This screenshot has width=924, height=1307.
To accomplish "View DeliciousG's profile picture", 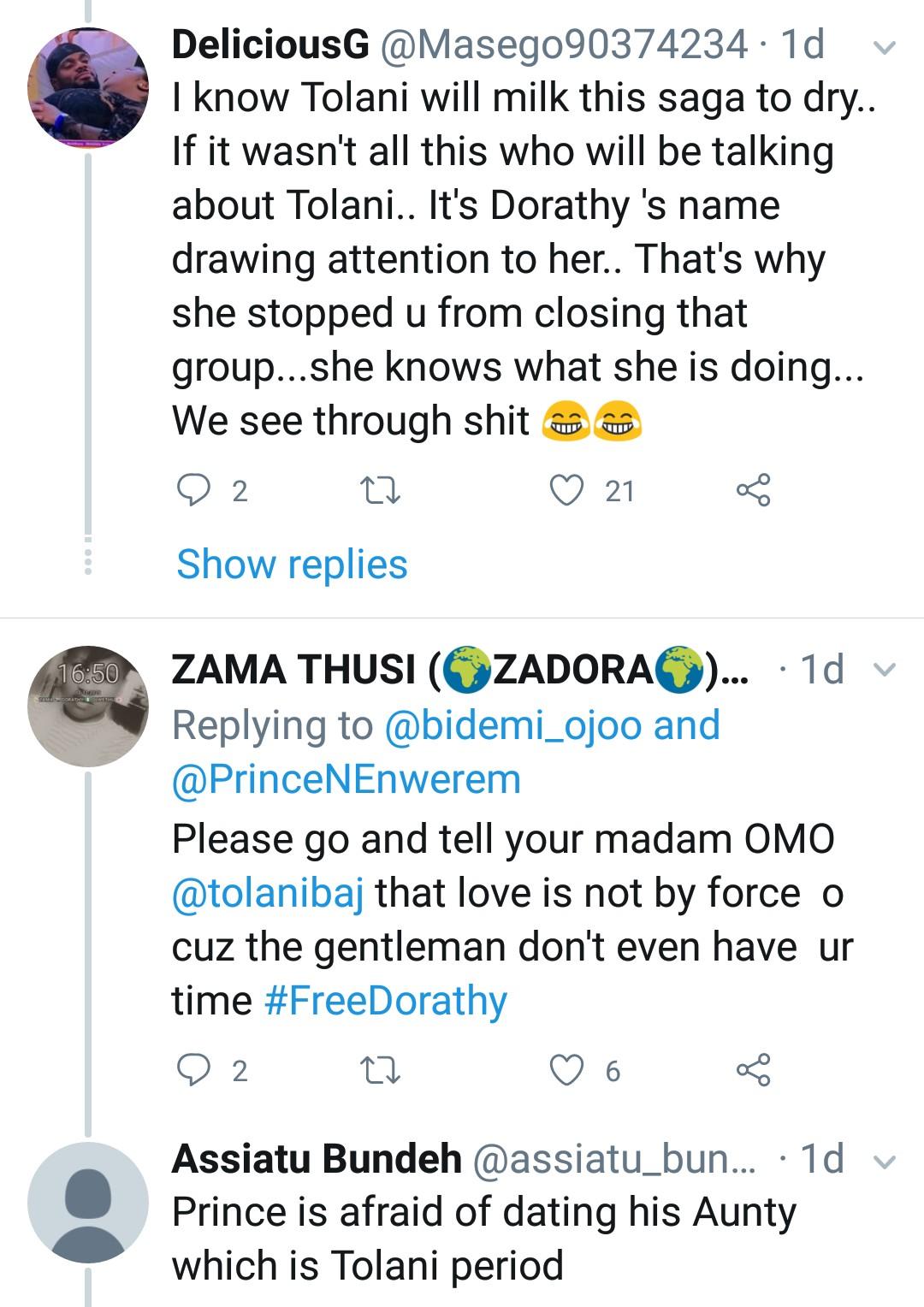I will [x=88, y=87].
